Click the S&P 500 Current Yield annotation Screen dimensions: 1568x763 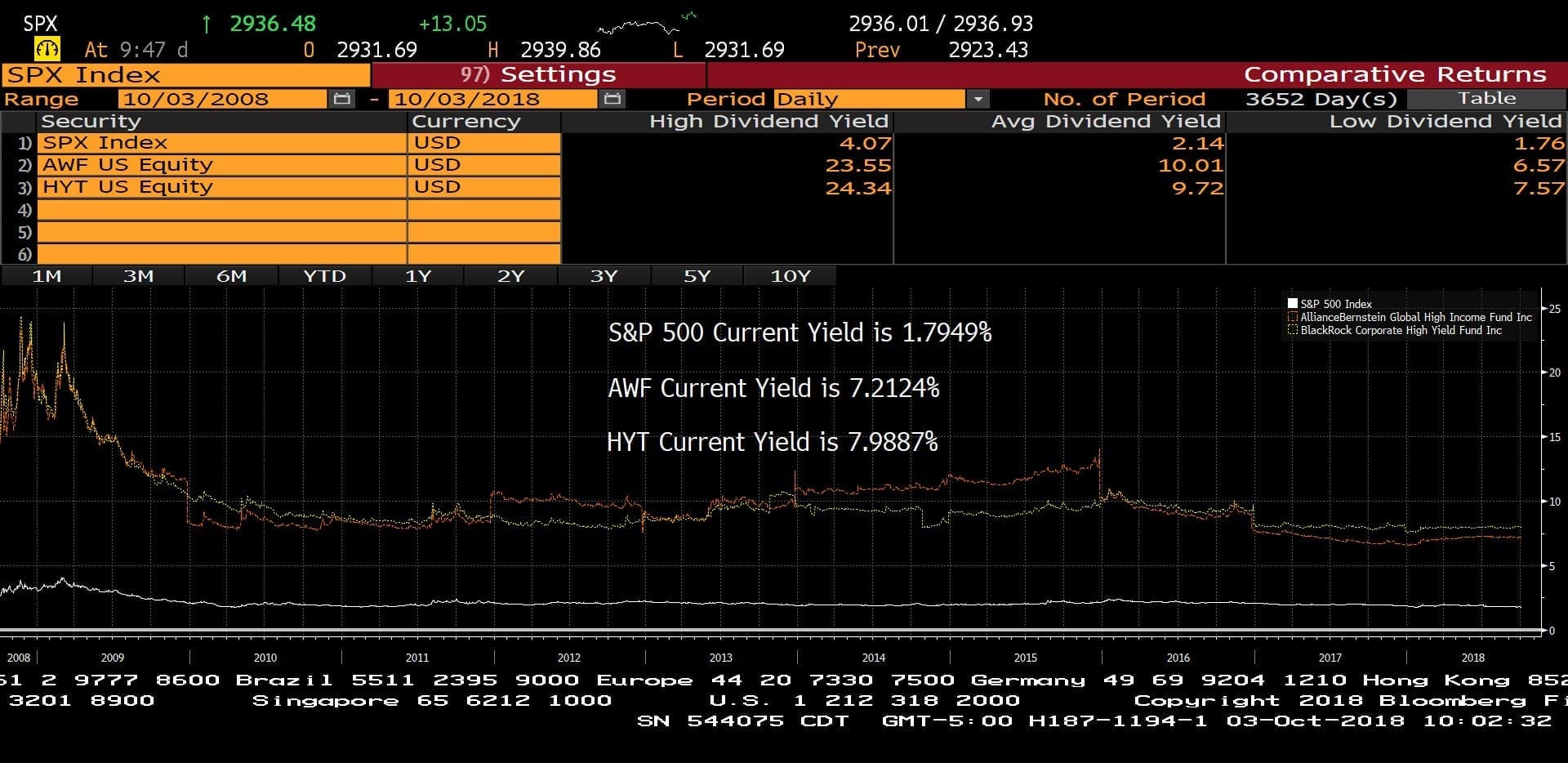point(800,332)
